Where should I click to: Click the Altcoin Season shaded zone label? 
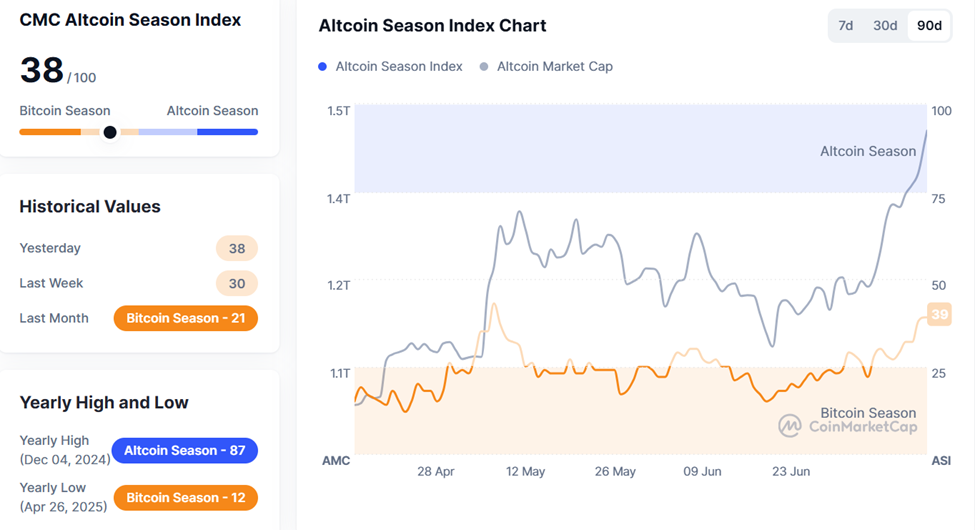[x=867, y=151]
